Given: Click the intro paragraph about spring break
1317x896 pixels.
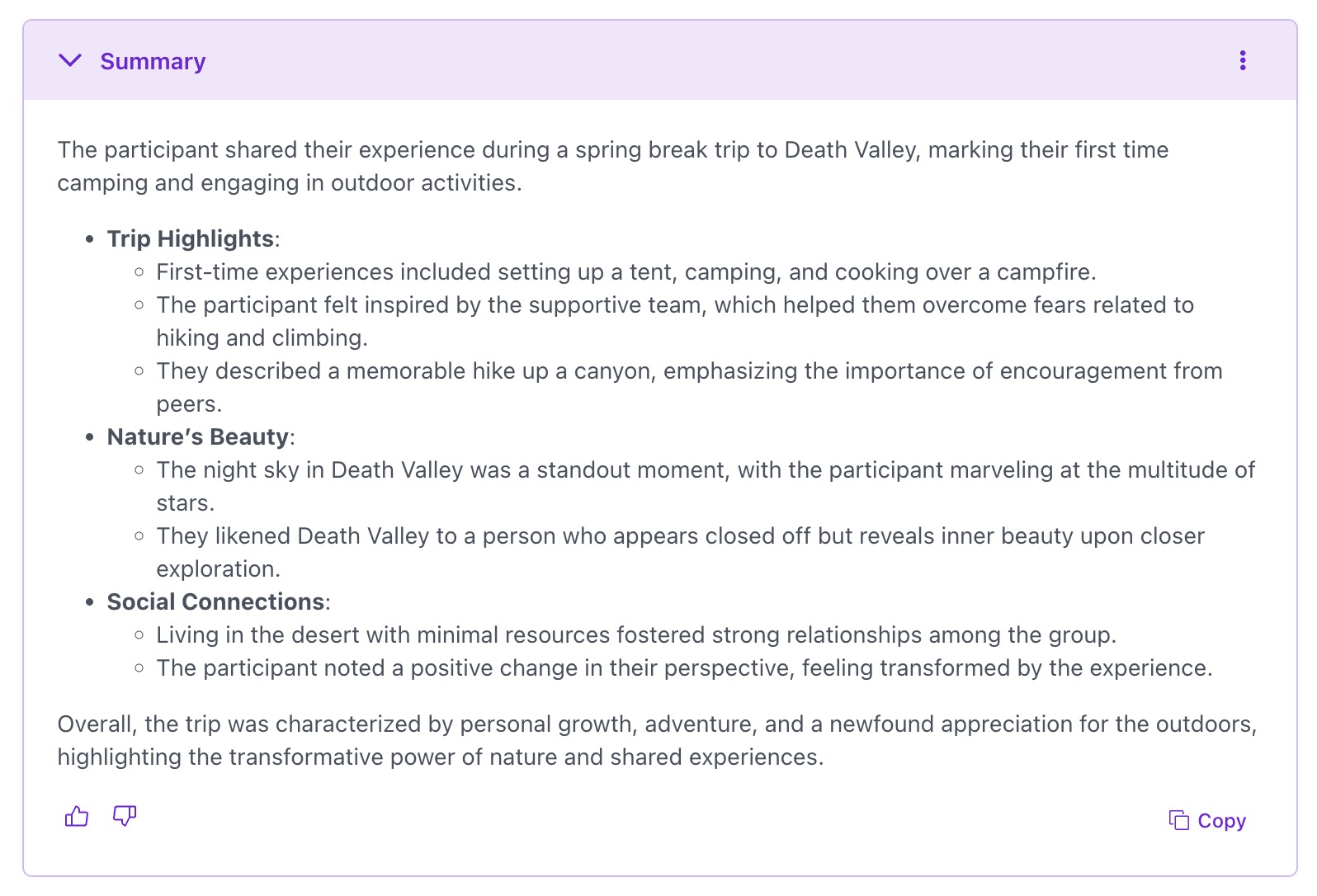Looking at the screenshot, I should (x=613, y=166).
